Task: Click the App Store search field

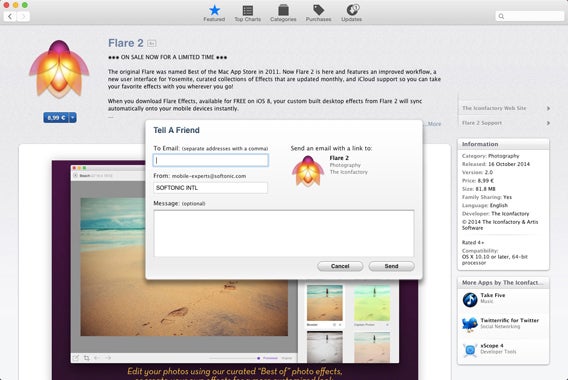Action: (530, 16)
